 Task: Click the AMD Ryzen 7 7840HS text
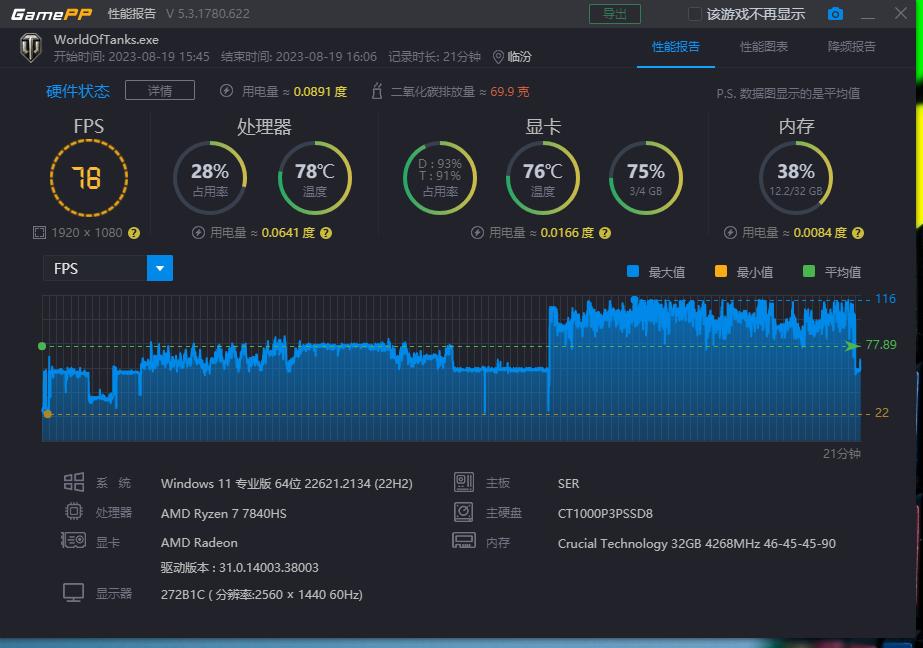[x=224, y=513]
